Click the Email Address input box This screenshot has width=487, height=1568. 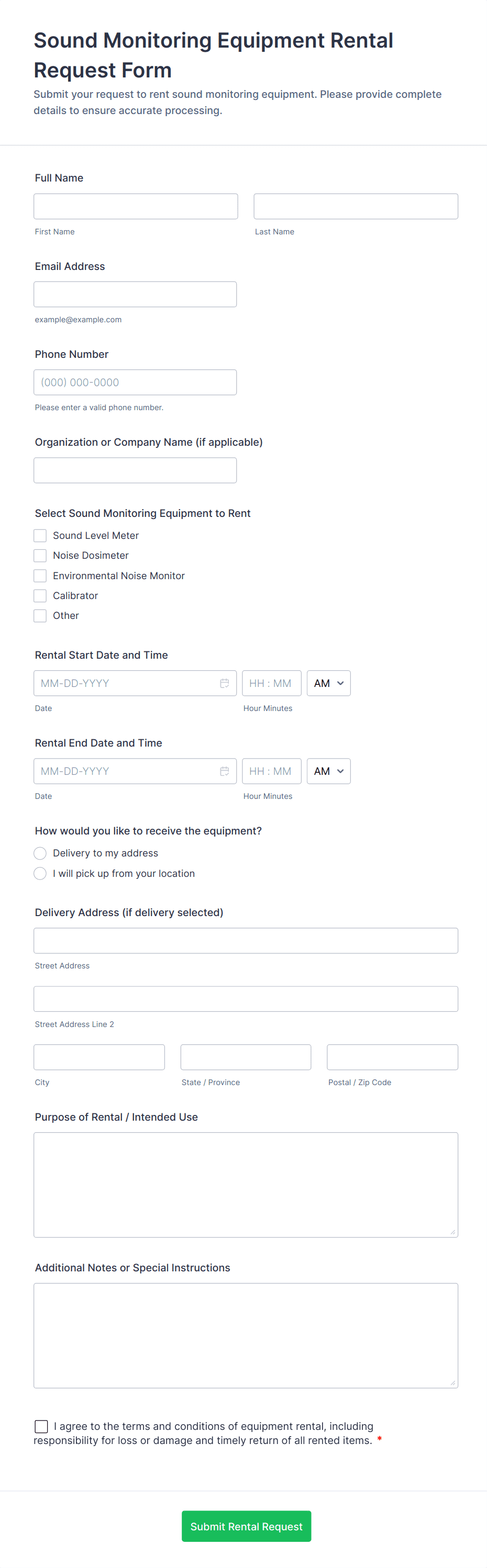pyautogui.click(x=135, y=294)
